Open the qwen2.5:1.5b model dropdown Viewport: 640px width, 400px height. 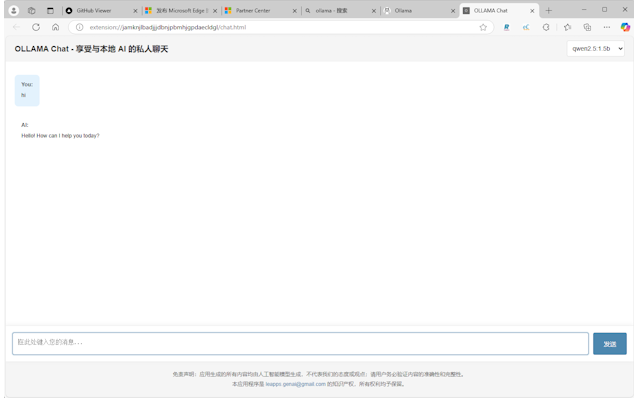click(596, 49)
